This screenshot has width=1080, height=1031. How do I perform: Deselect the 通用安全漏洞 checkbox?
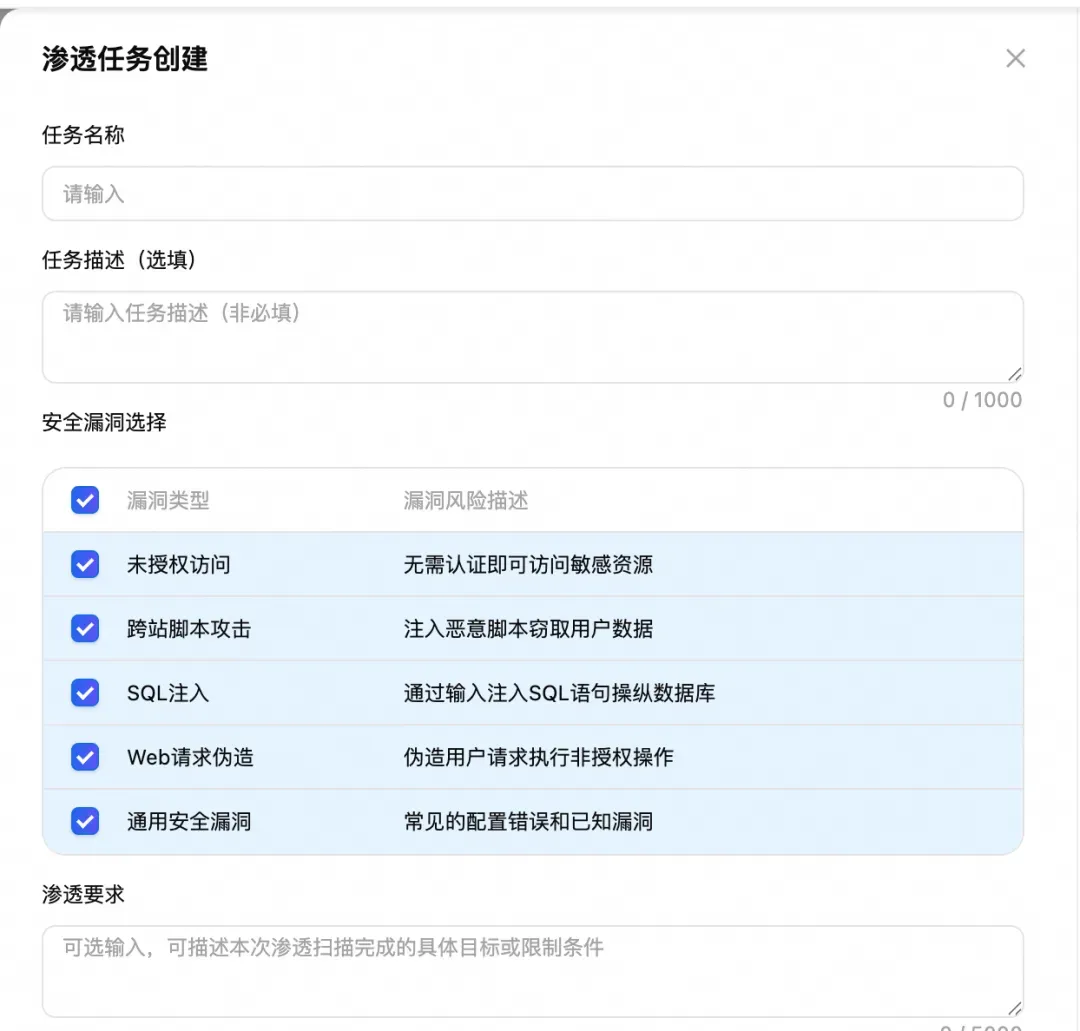[85, 821]
